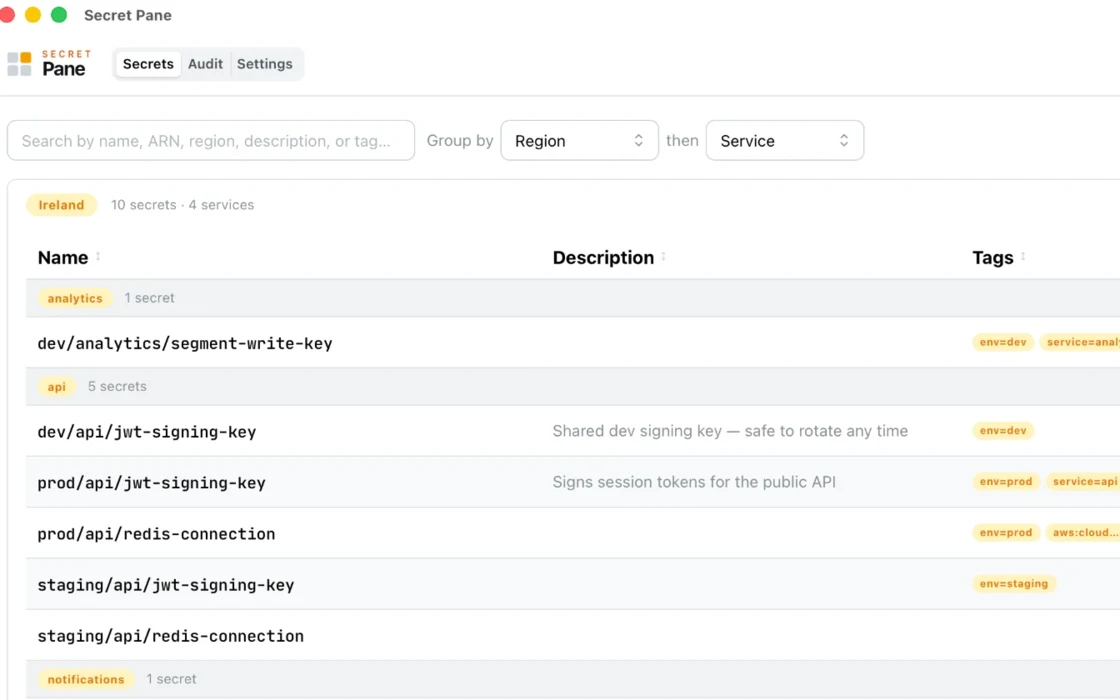Image resolution: width=1120 pixels, height=700 pixels.
Task: Click "Signs session tokens for the public API"
Action: [x=694, y=482]
